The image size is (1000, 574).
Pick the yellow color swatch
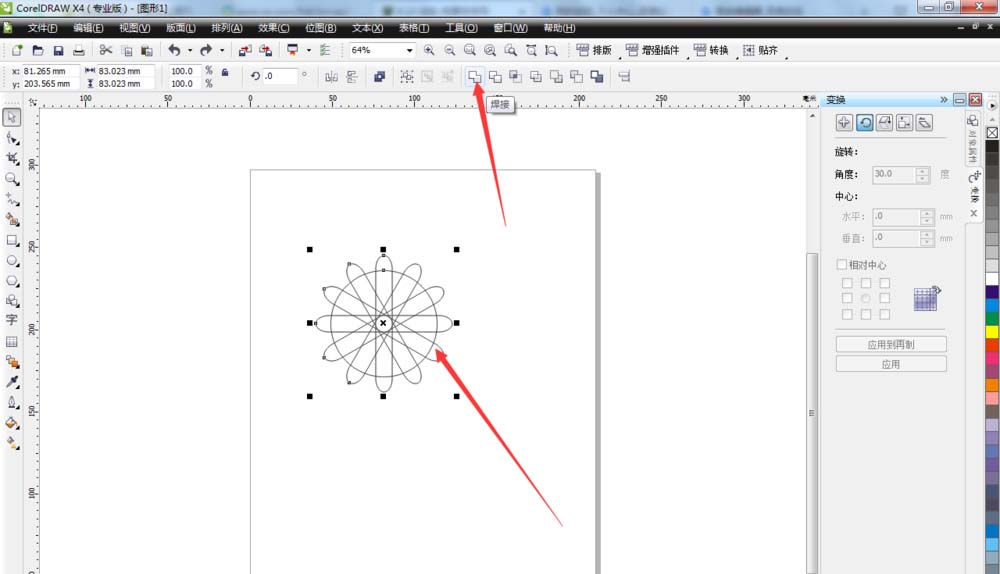point(992,332)
